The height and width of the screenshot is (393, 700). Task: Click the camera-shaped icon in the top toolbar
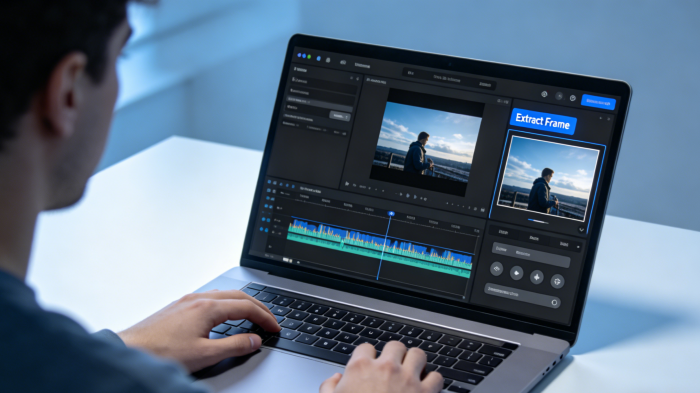(342, 63)
